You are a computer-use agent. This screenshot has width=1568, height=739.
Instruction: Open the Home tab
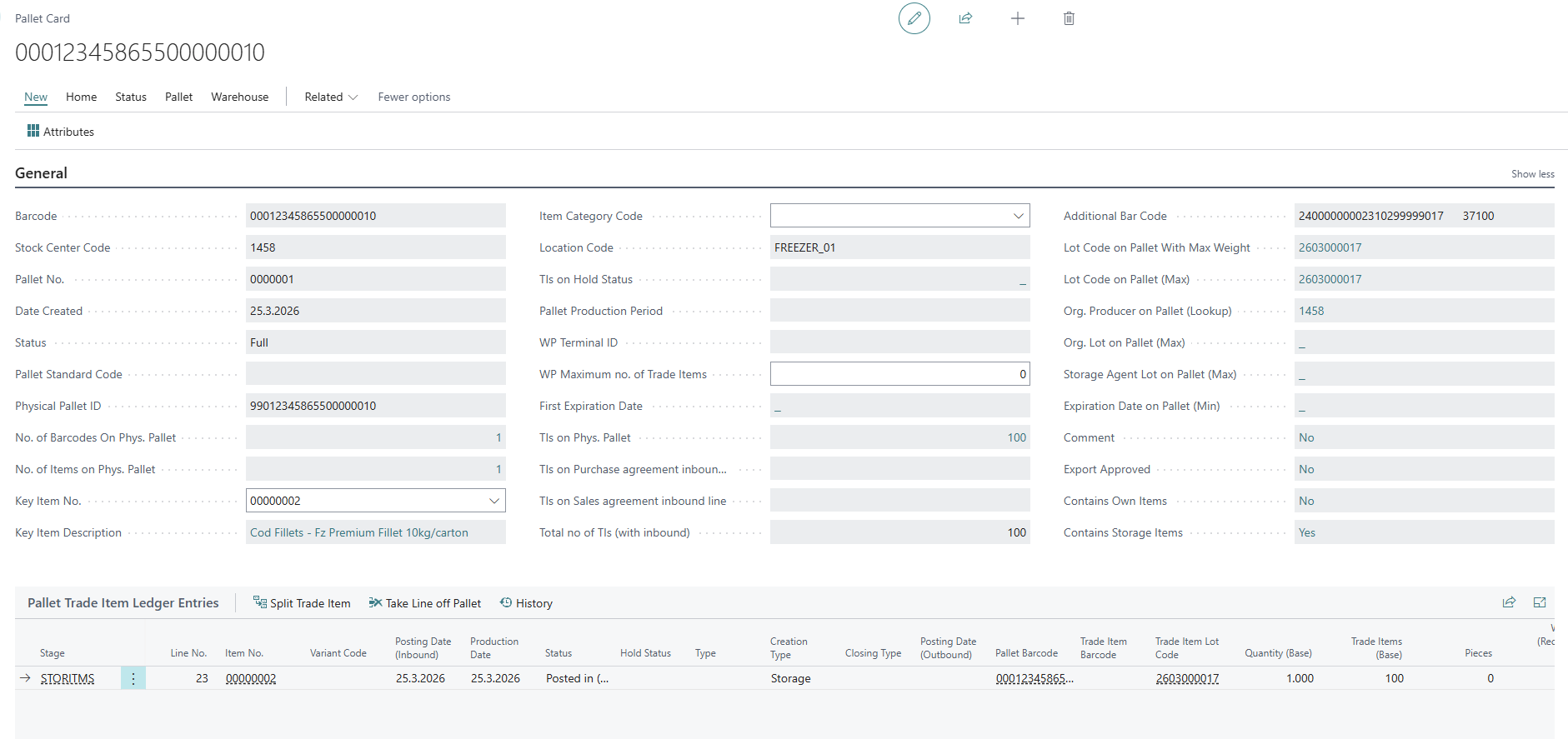(x=82, y=97)
